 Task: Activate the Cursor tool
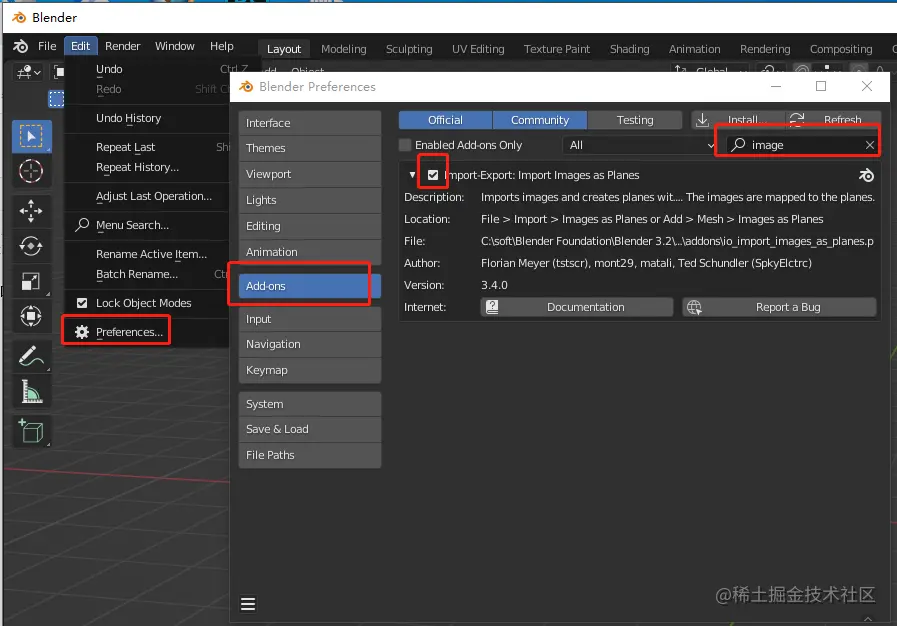[31, 171]
